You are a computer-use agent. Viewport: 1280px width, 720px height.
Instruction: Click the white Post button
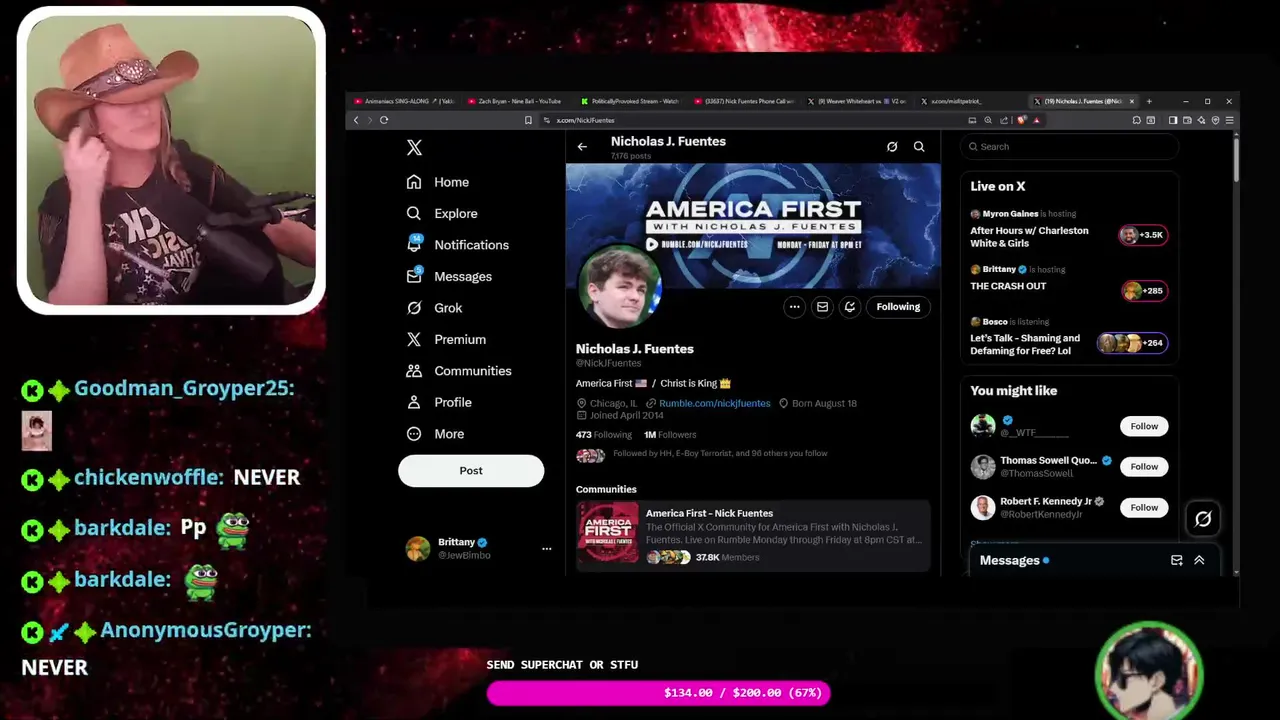(x=471, y=470)
